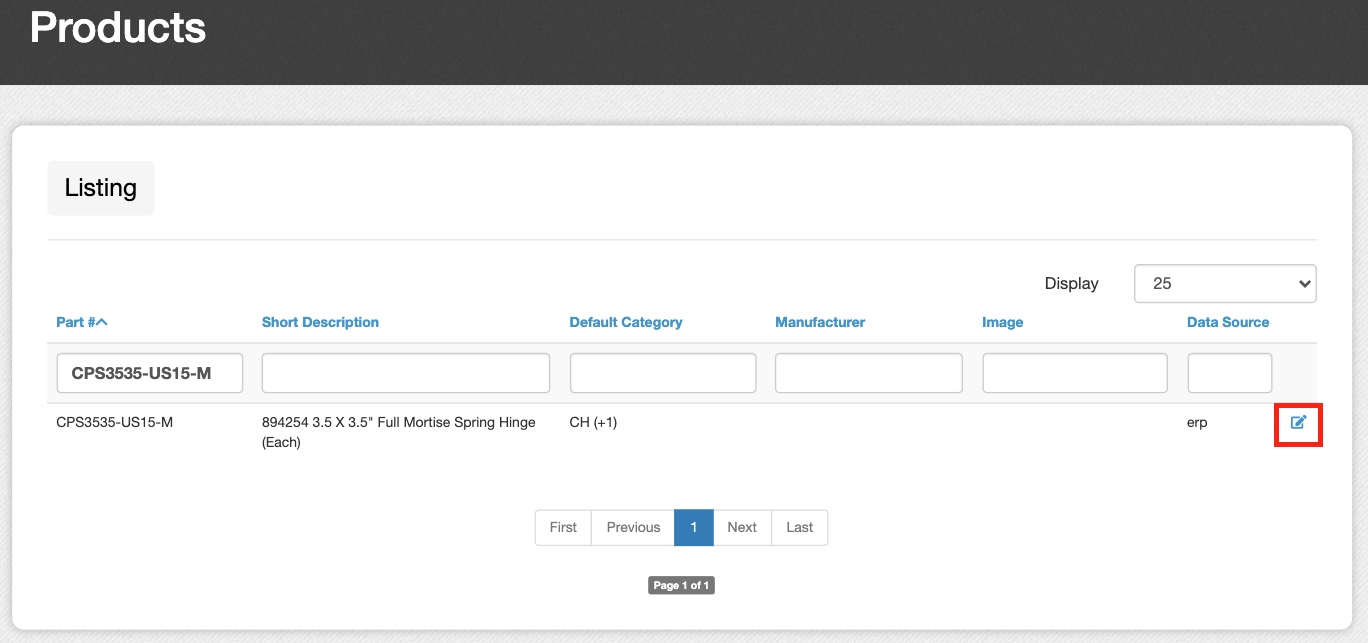Sort by Default Category column
Viewport: 1368px width, 643px height.
pos(625,322)
